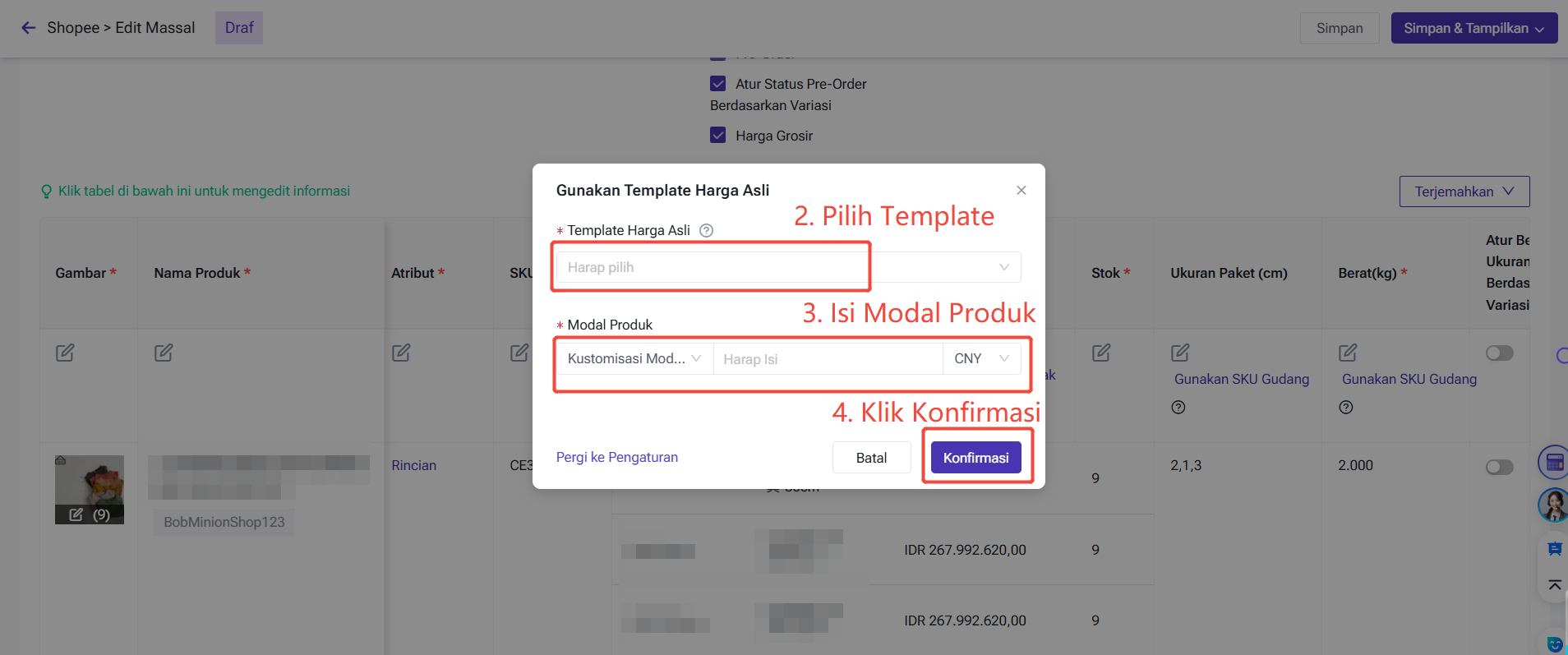Close the Gunakan Template Harga Asli dialog
1568x655 pixels.
pyautogui.click(x=1021, y=190)
